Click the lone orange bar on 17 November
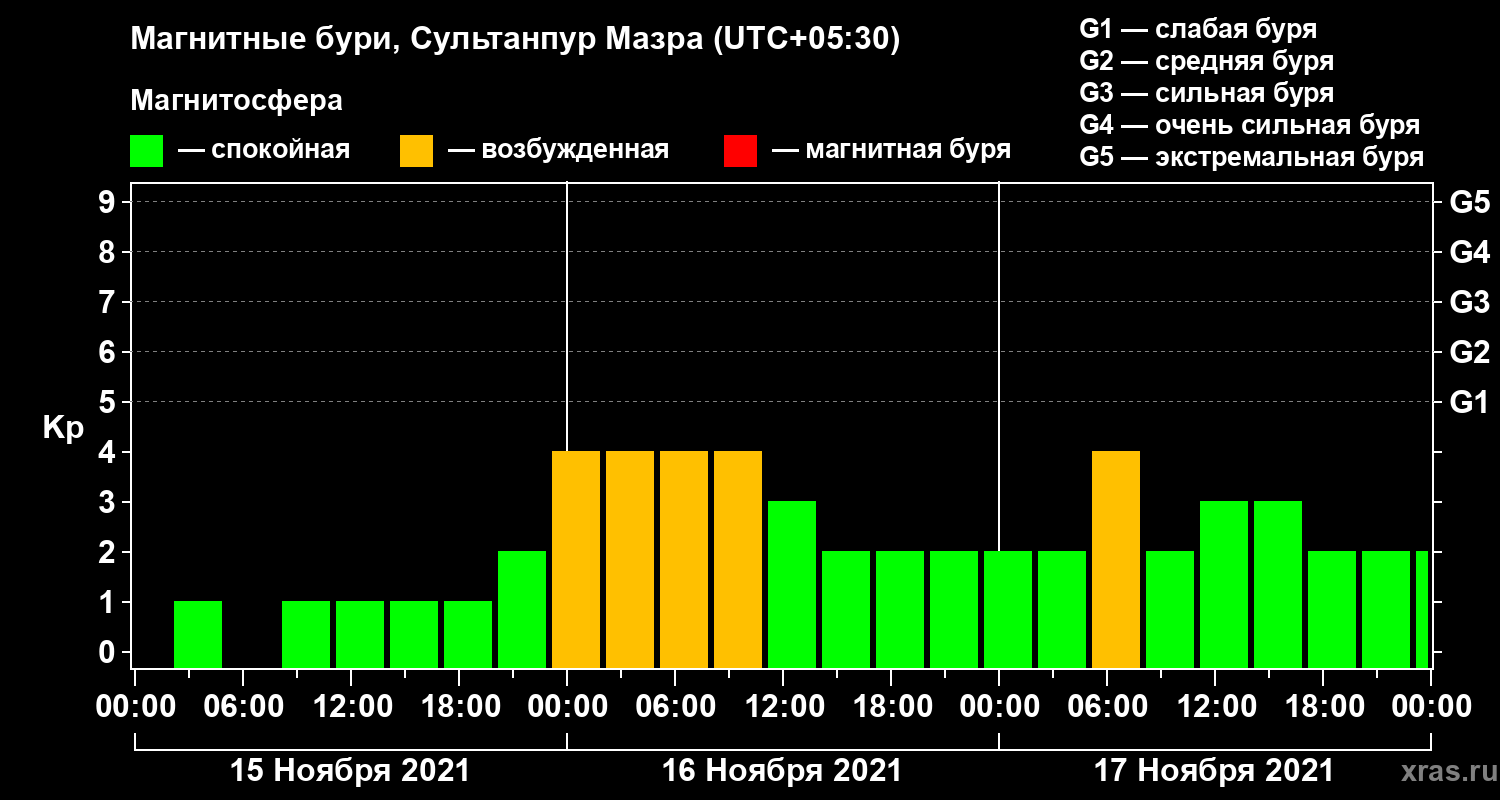1500x800 pixels. pyautogui.click(x=1116, y=559)
